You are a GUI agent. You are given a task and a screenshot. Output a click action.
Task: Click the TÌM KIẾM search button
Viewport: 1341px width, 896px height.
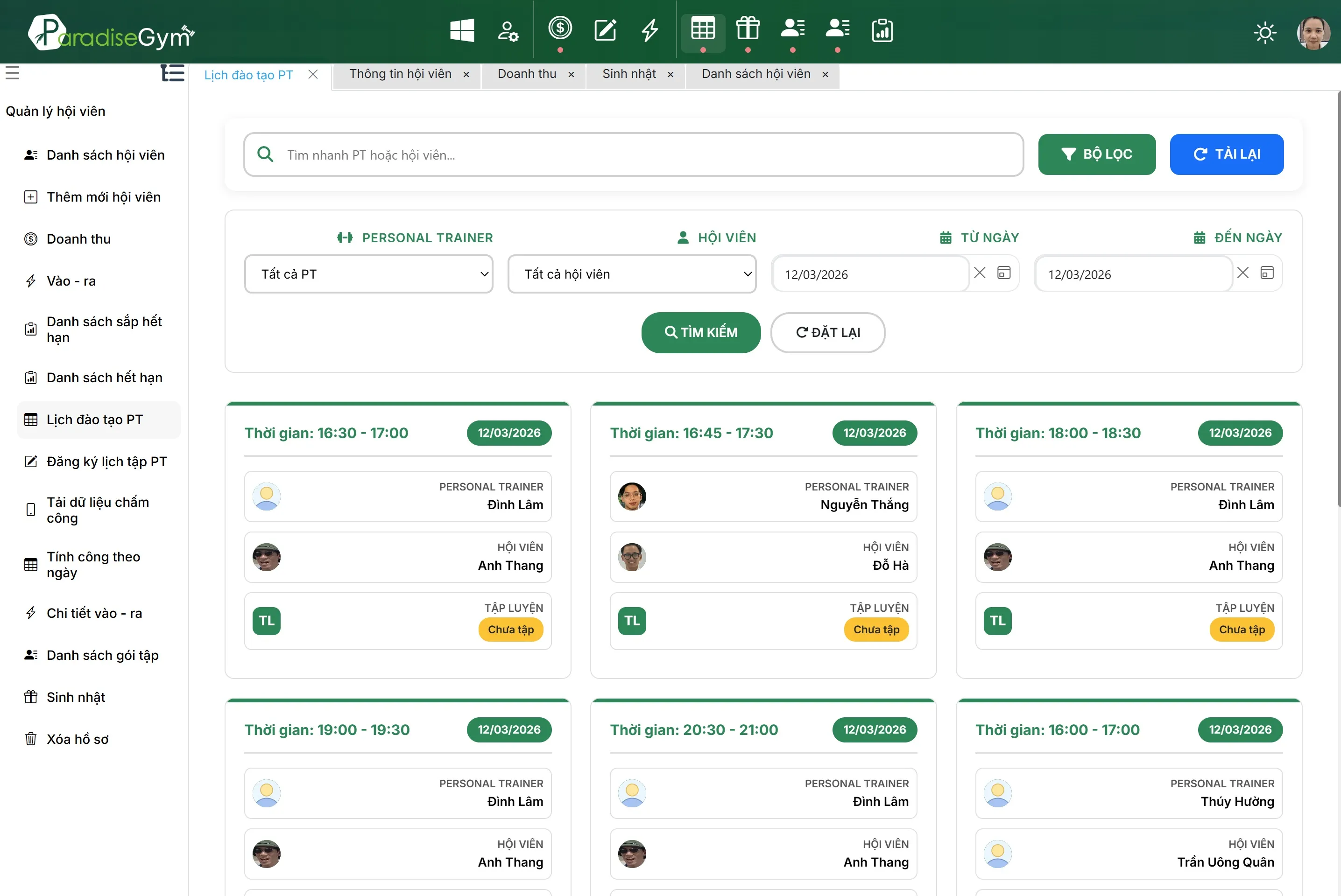pos(701,333)
